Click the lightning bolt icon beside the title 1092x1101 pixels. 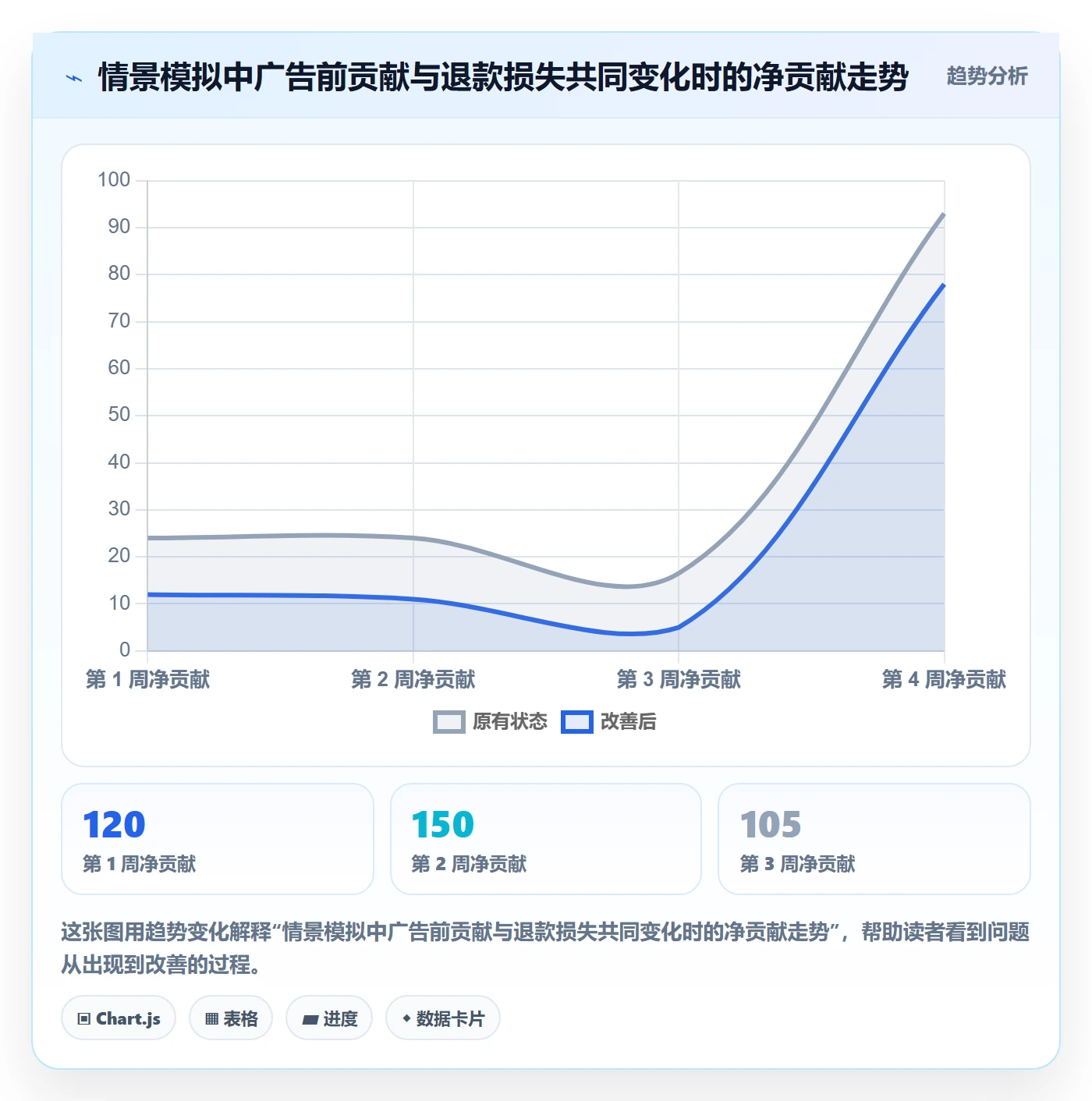tap(74, 77)
